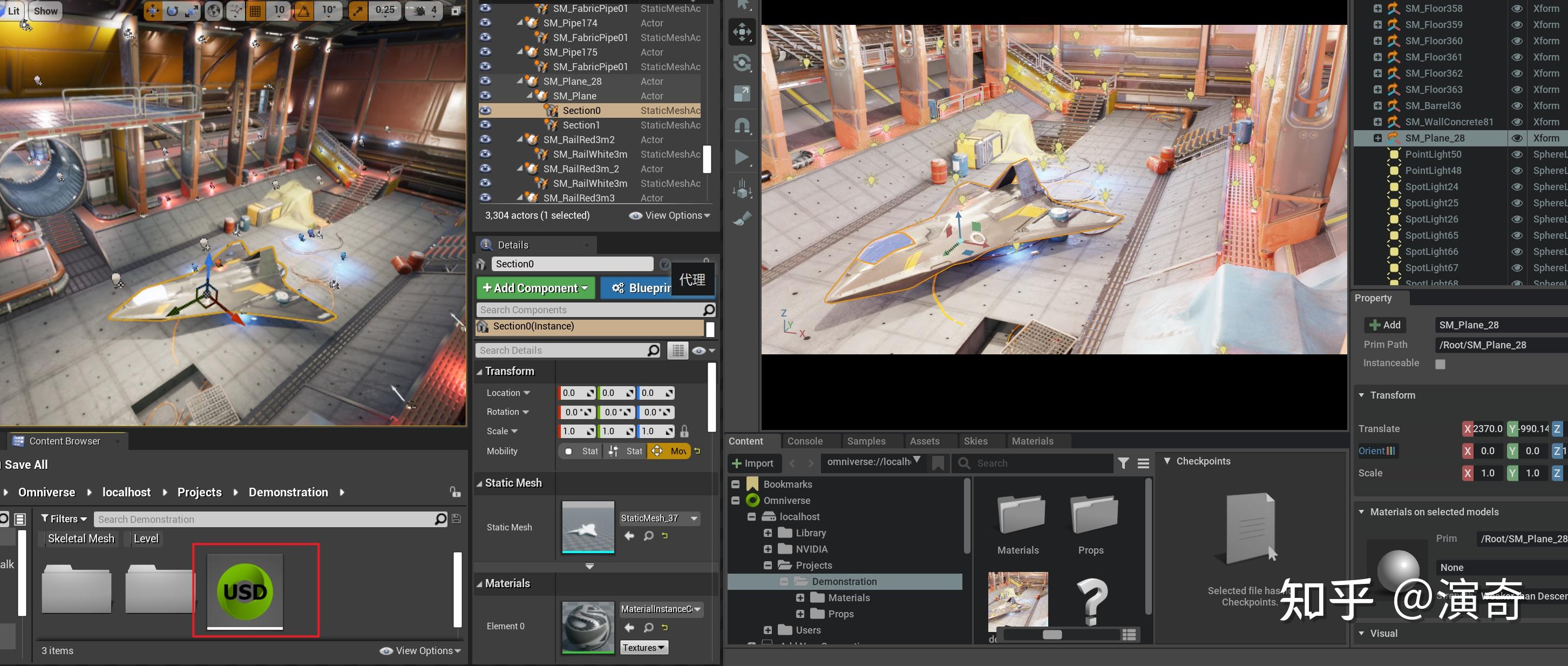The width and height of the screenshot is (1568, 666).
Task: Open the View Options dropdown below the outliner
Action: click(x=669, y=215)
